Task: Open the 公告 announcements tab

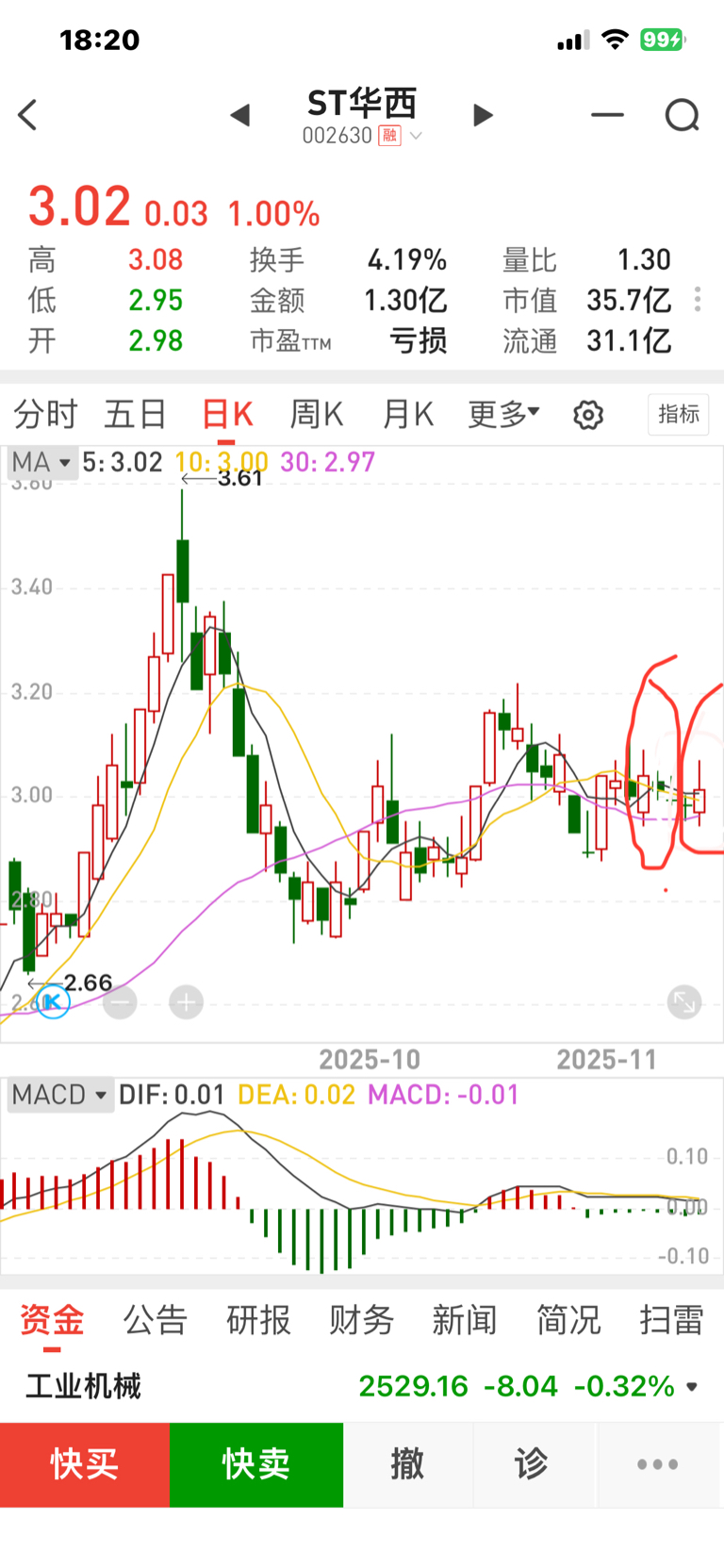Action: pyautogui.click(x=156, y=1320)
